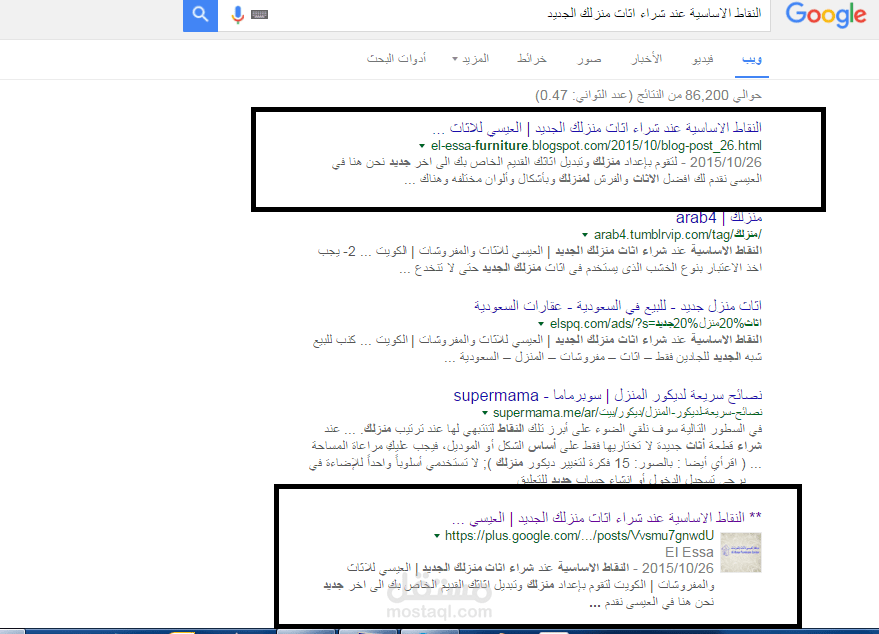Click the green supermama.me/ar URL text
This screenshot has width=879, height=634.
[627, 413]
